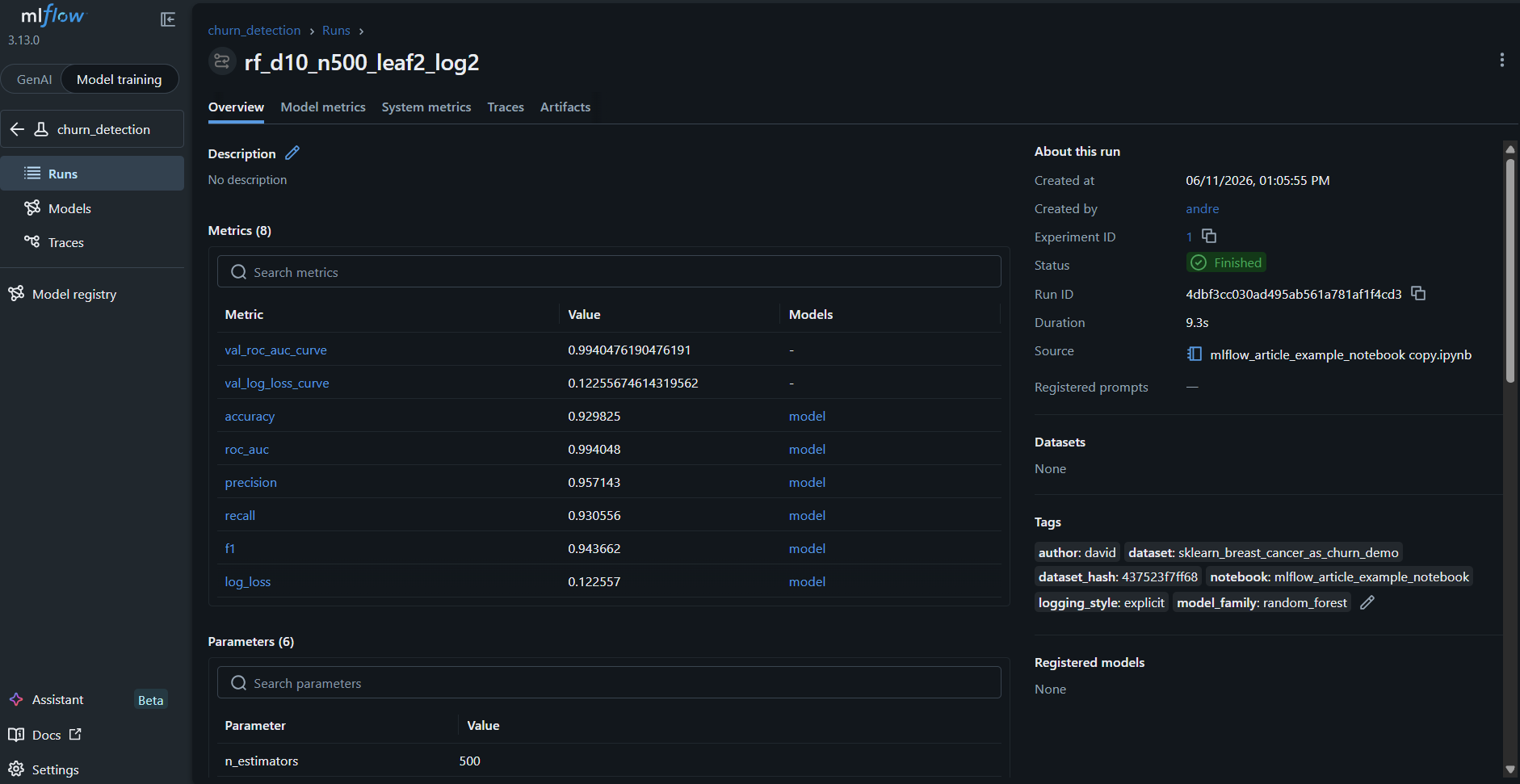1520x784 pixels.
Task: Open Docs external link
Action: click(x=45, y=735)
